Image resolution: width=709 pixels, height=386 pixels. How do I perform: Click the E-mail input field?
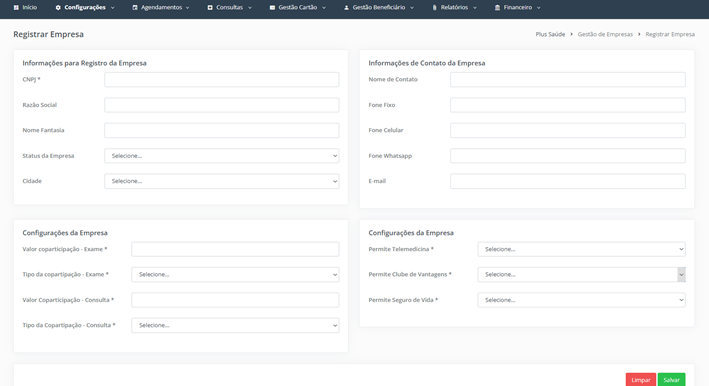(x=568, y=181)
